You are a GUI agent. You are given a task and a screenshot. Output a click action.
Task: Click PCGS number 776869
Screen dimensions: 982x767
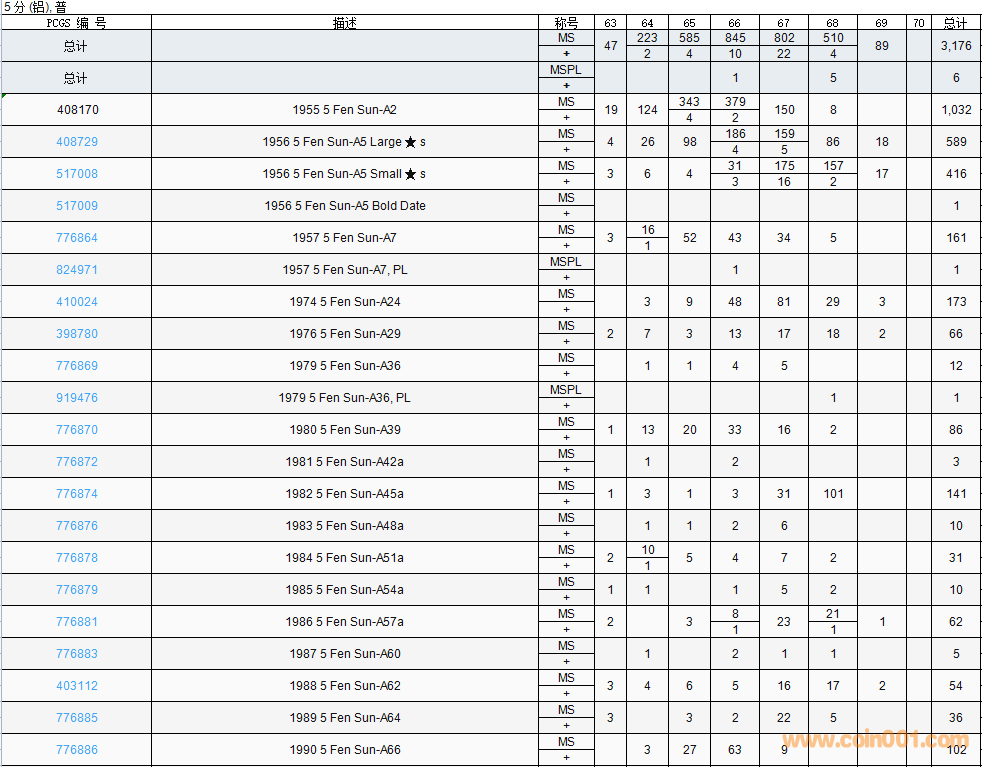[77, 366]
